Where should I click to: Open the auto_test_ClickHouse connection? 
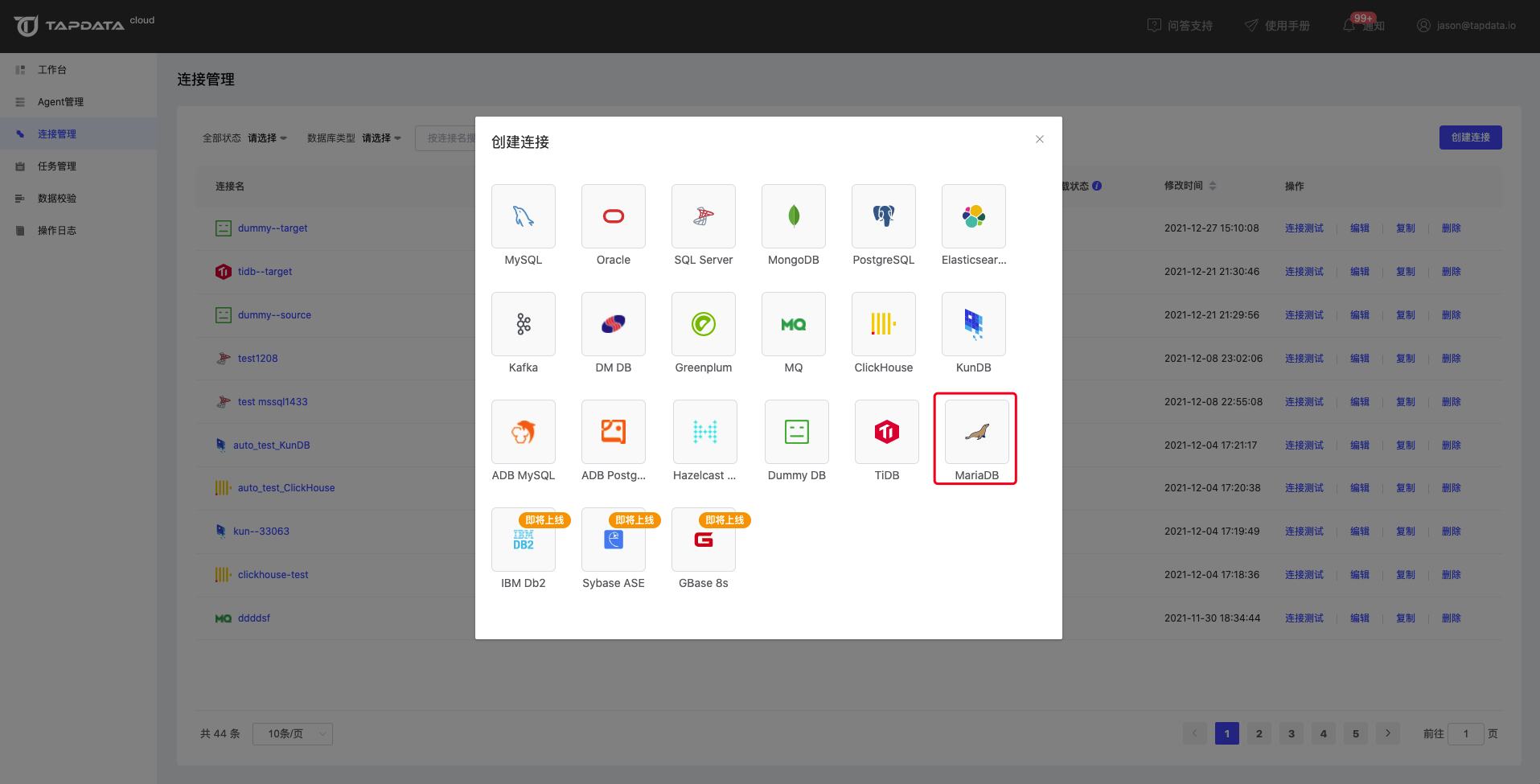(286, 488)
